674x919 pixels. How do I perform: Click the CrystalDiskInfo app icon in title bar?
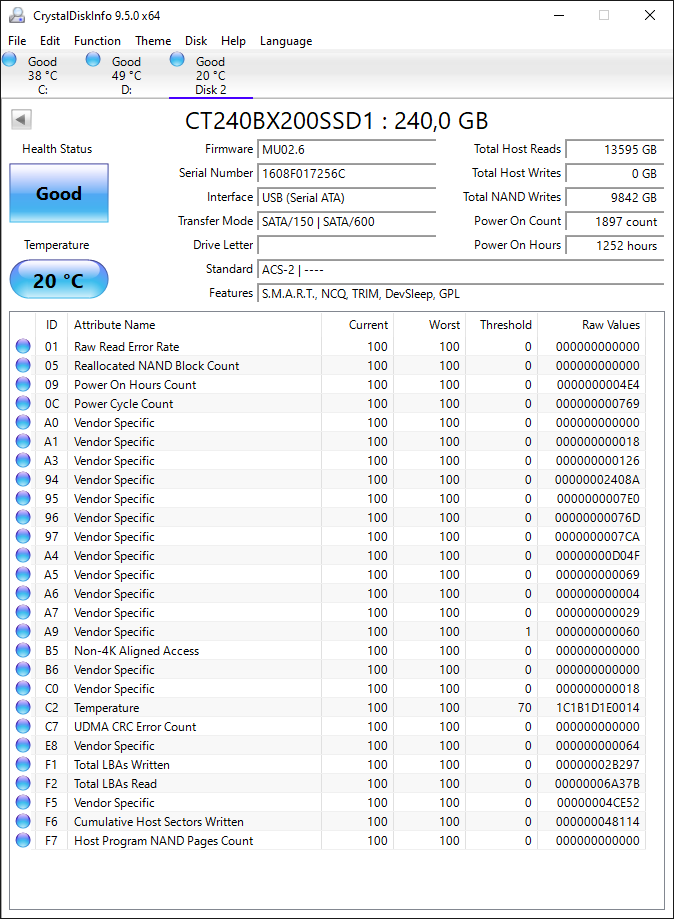point(16,15)
